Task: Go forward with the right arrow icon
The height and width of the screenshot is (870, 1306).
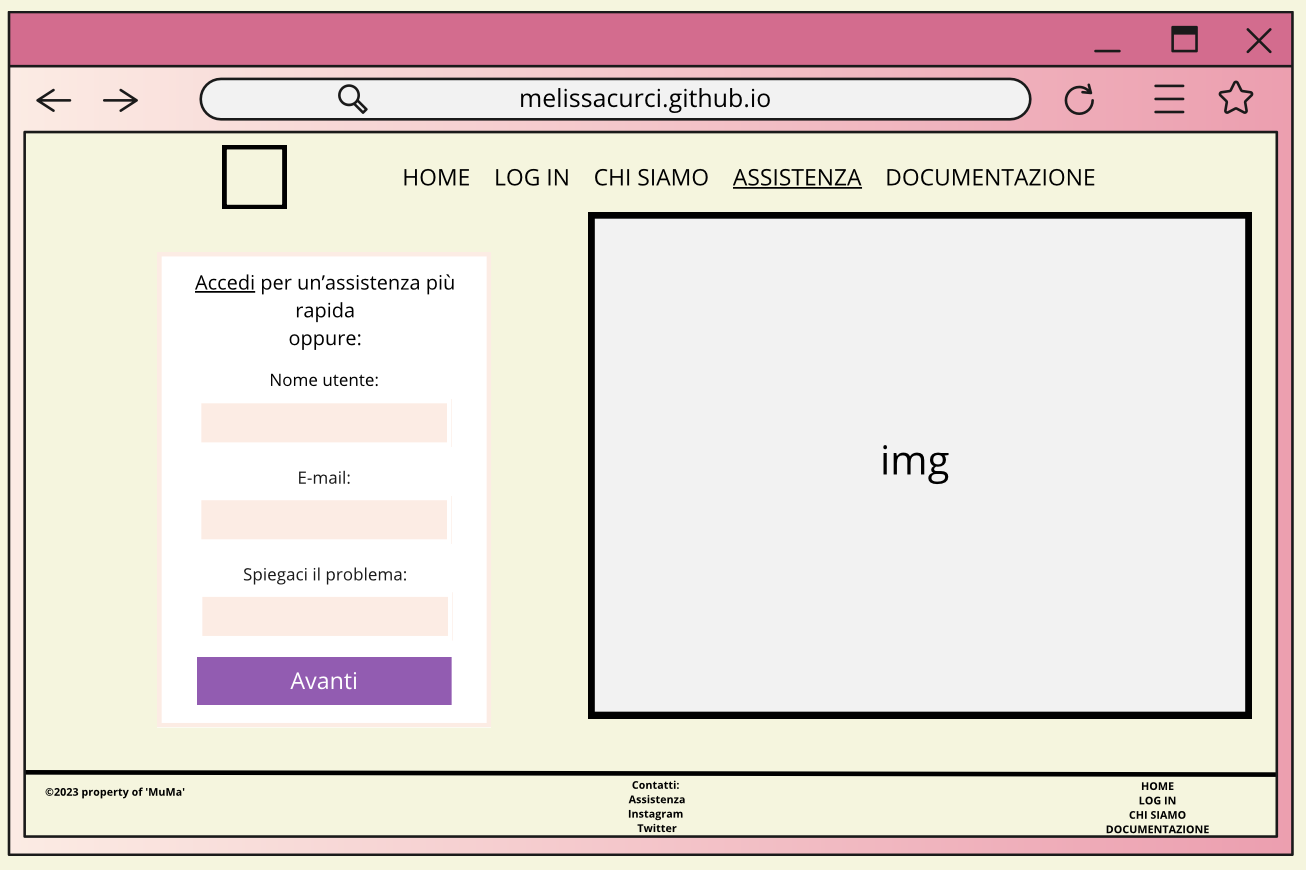Action: (121, 100)
